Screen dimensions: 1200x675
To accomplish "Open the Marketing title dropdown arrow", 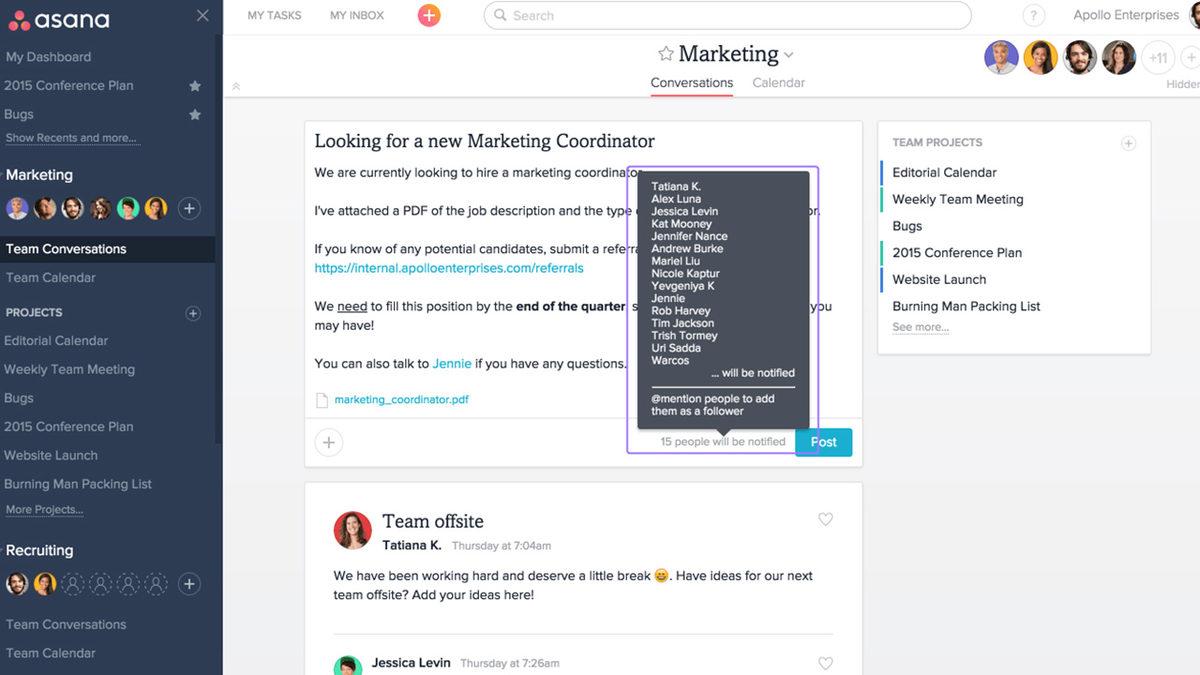I will (x=789, y=55).
